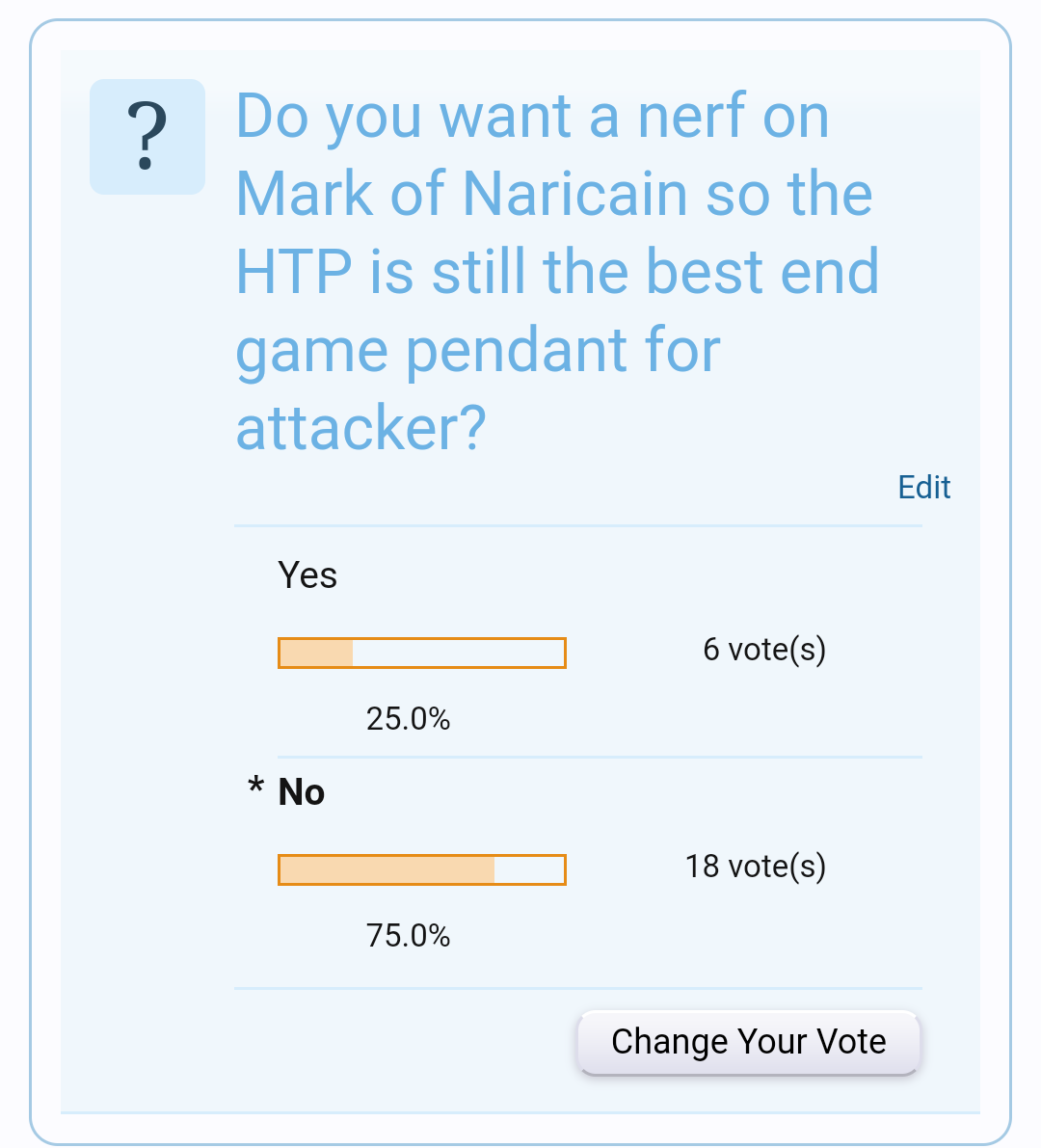Image resolution: width=1041 pixels, height=1148 pixels.
Task: Click the question mark poll icon
Action: tap(147, 137)
